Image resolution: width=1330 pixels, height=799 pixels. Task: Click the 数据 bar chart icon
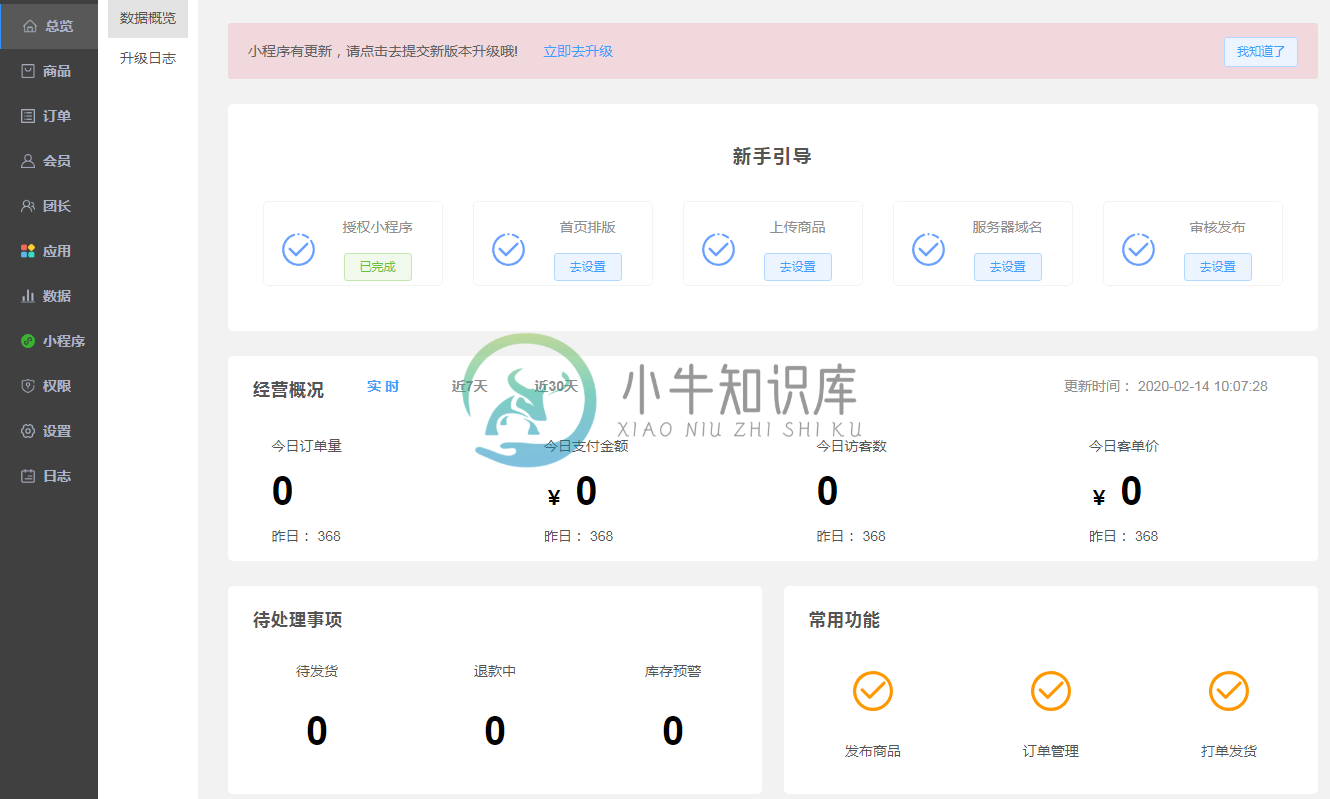(28, 296)
